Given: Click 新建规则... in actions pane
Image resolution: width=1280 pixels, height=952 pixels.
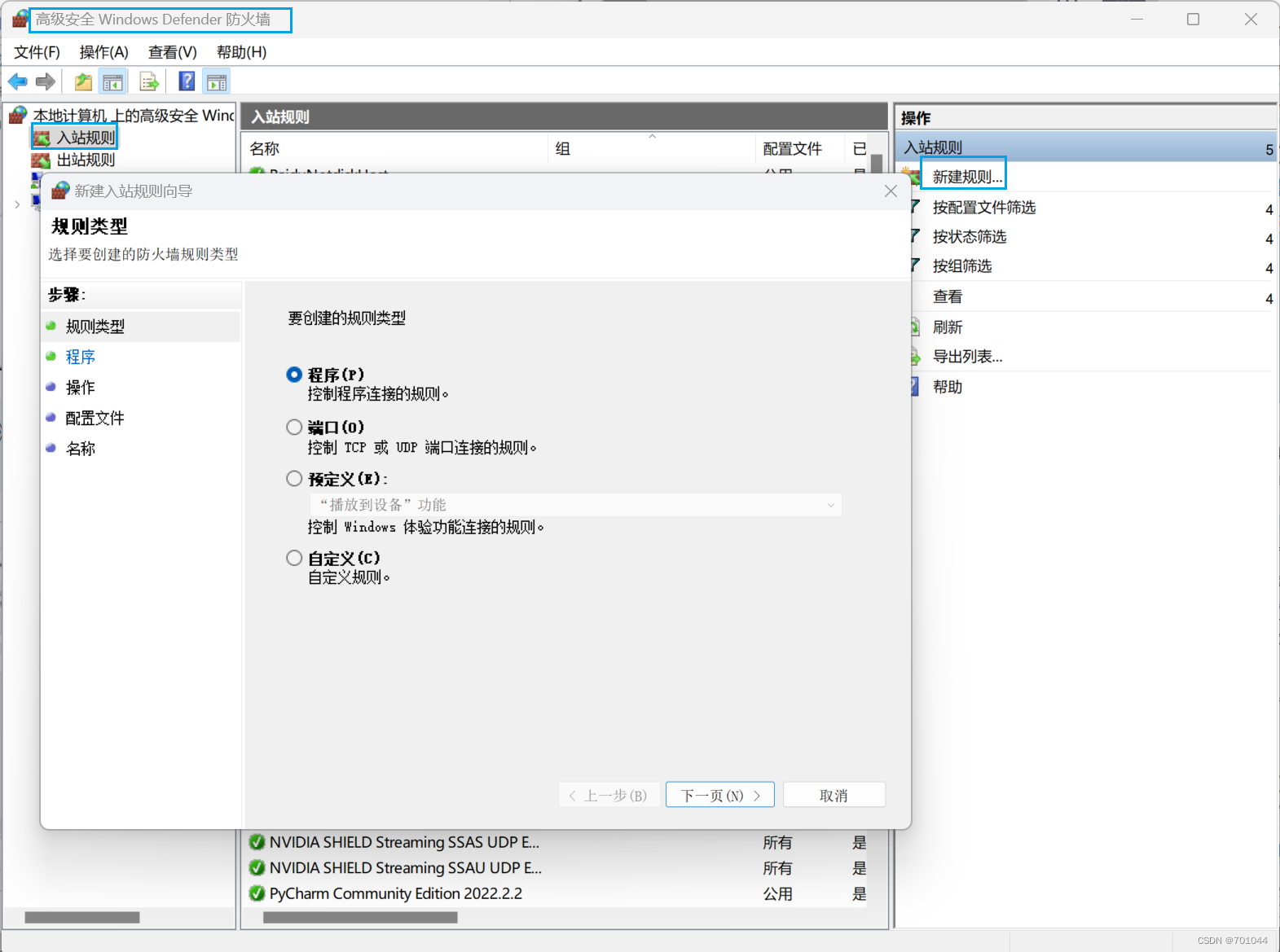Looking at the screenshot, I should 967,177.
